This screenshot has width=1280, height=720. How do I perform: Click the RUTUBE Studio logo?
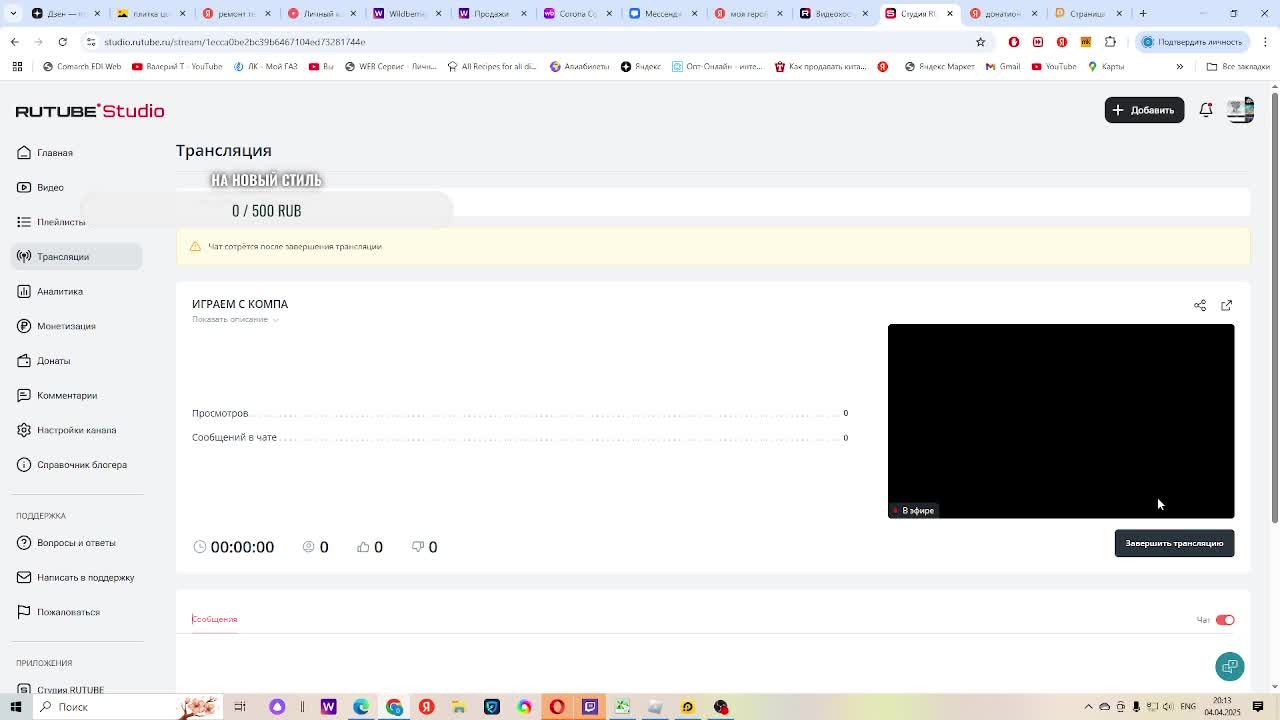click(90, 111)
